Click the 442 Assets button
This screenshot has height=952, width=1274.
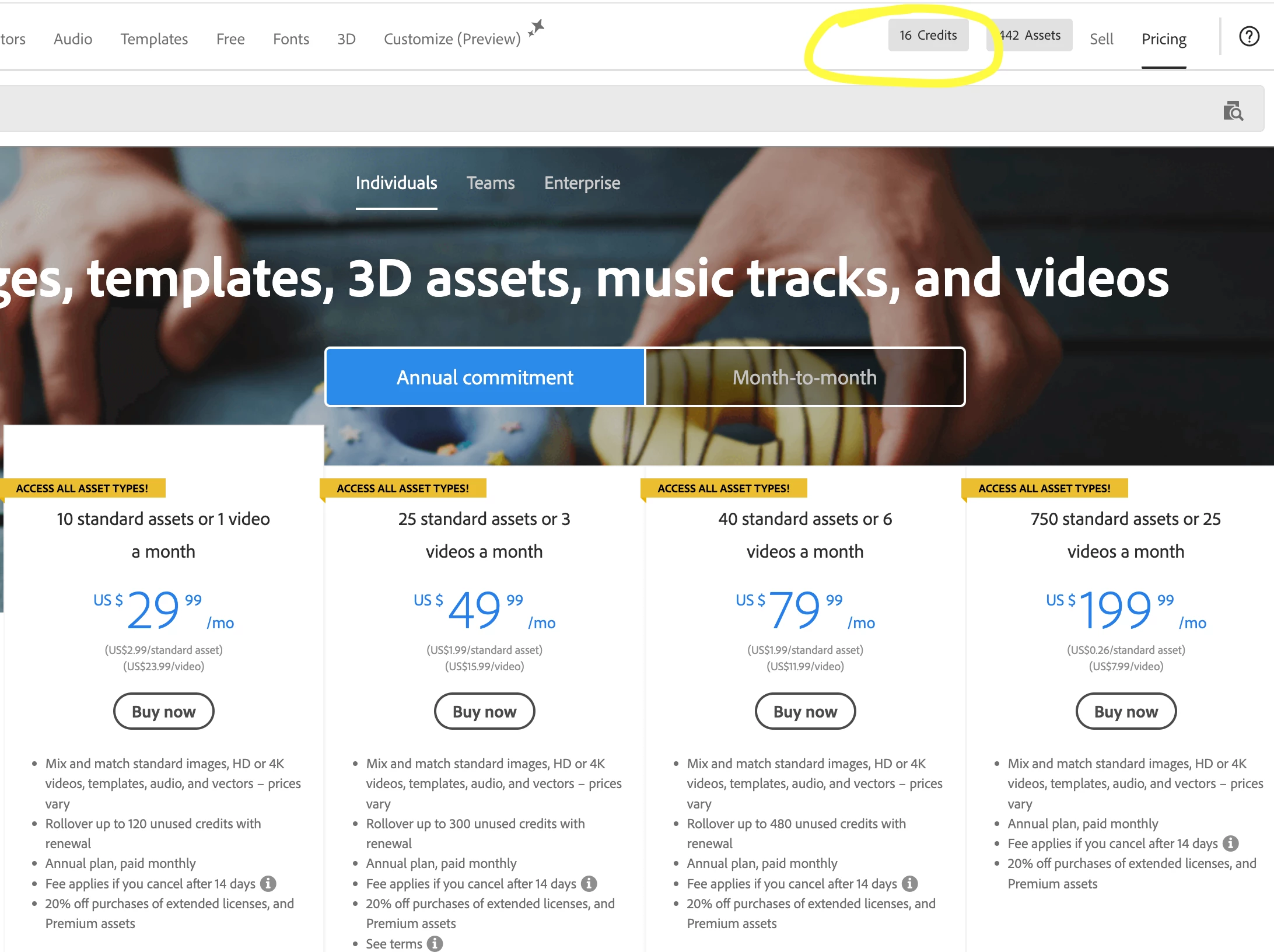click(1030, 36)
